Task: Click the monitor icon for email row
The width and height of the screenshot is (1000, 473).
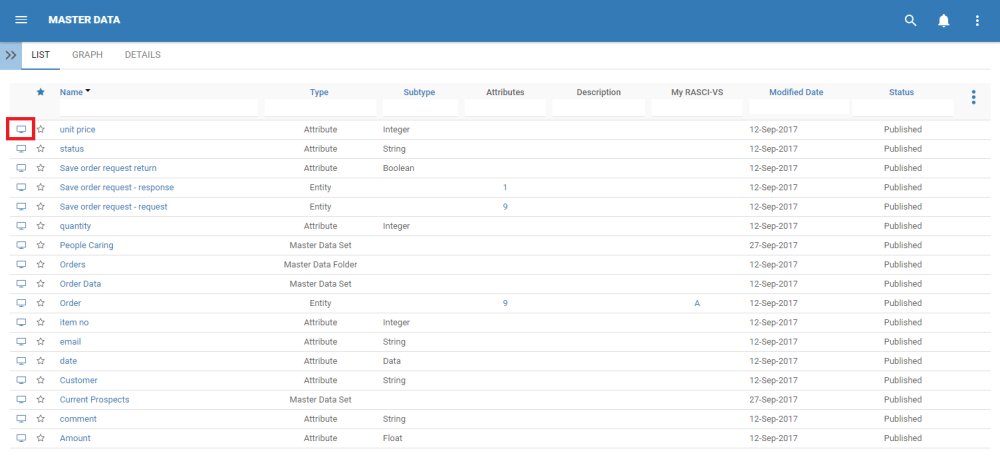Action: pos(21,342)
